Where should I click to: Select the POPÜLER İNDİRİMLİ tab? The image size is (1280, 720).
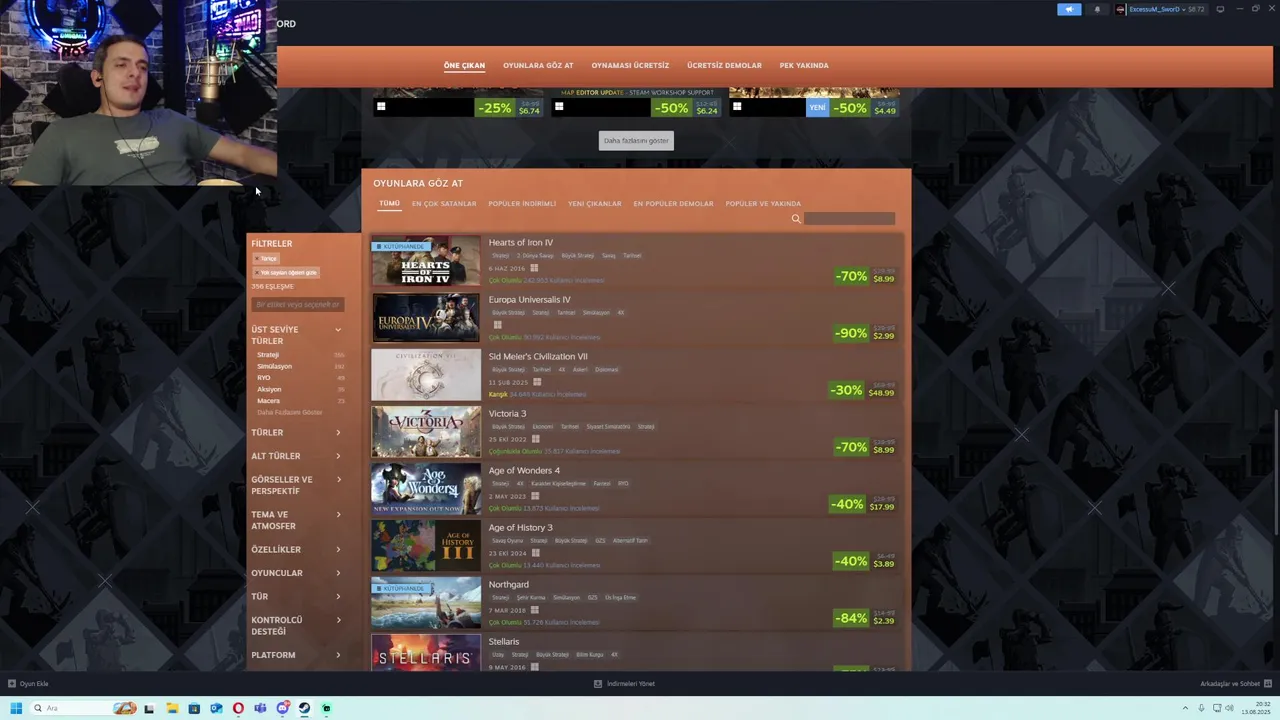[522, 203]
